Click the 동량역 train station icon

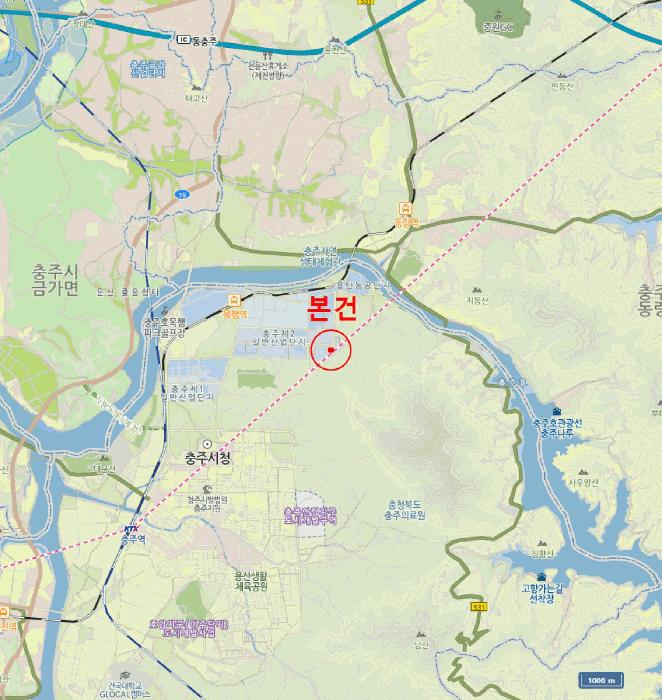[405, 208]
